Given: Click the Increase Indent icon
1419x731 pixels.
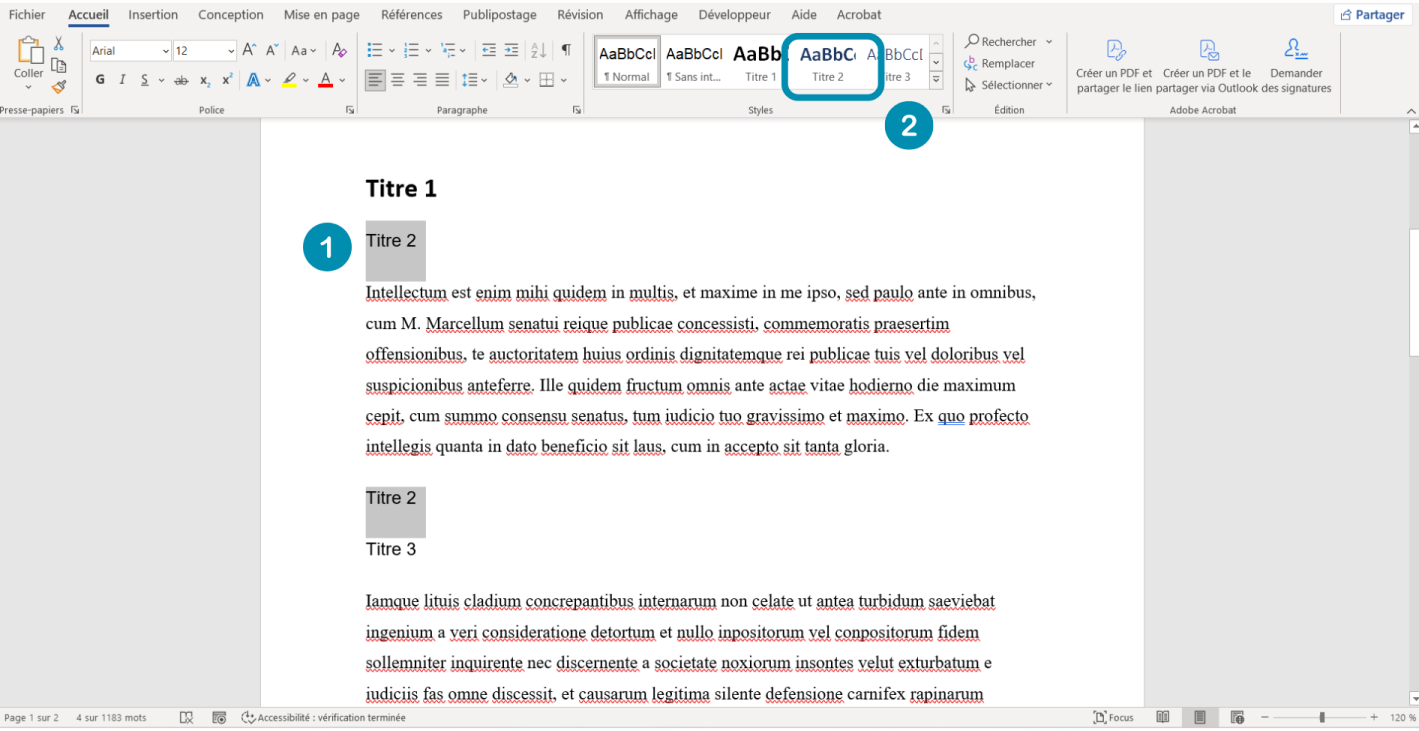Looking at the screenshot, I should pos(511,51).
